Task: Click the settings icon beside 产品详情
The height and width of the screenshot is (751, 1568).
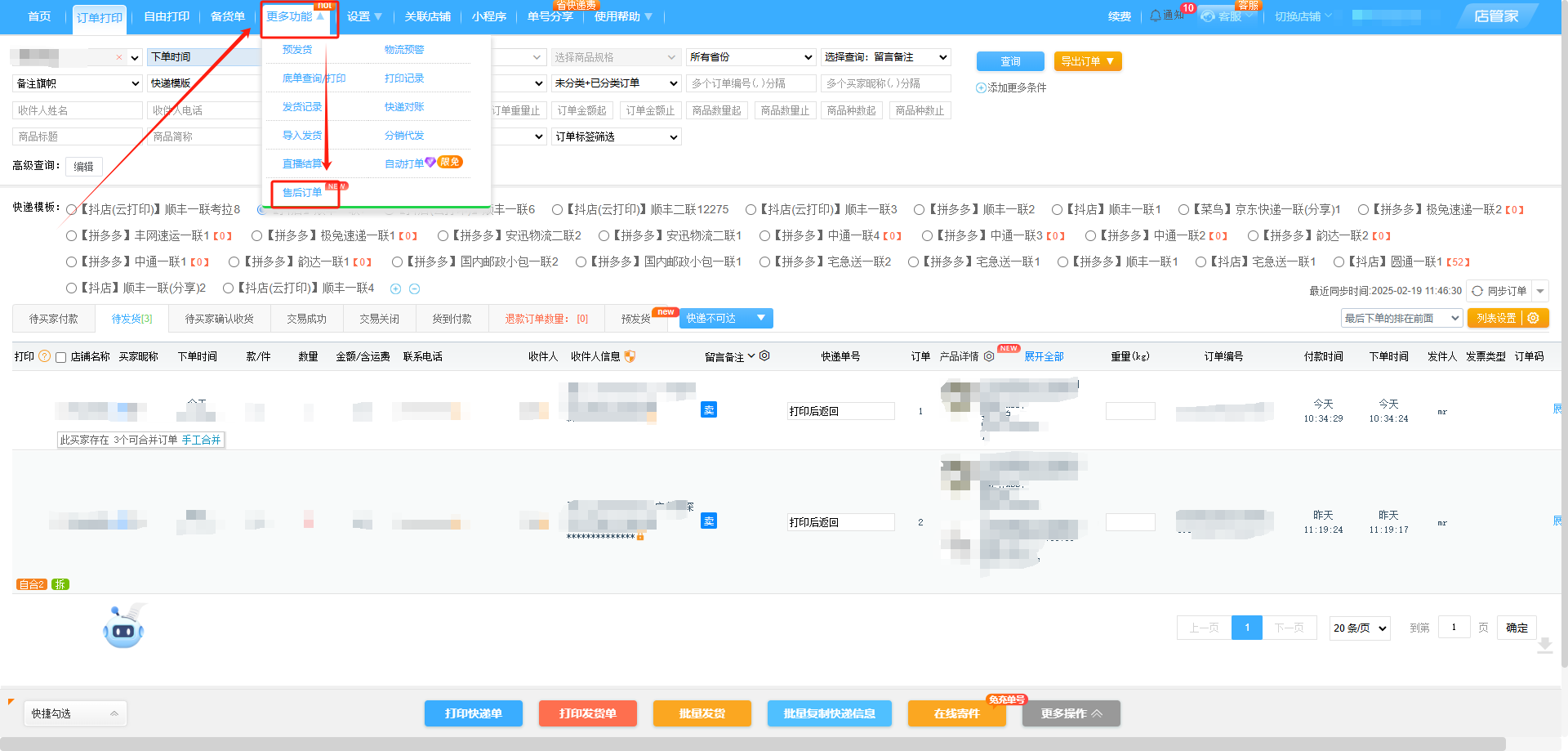Action: coord(989,356)
